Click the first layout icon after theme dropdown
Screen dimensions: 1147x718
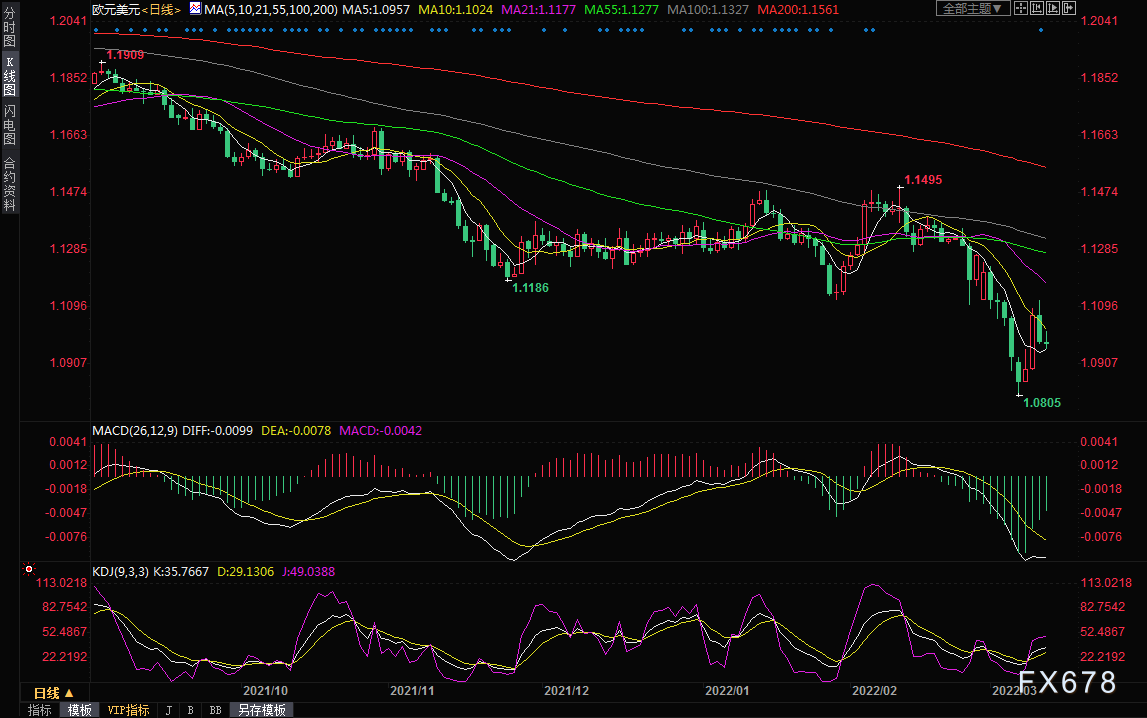coord(1021,9)
